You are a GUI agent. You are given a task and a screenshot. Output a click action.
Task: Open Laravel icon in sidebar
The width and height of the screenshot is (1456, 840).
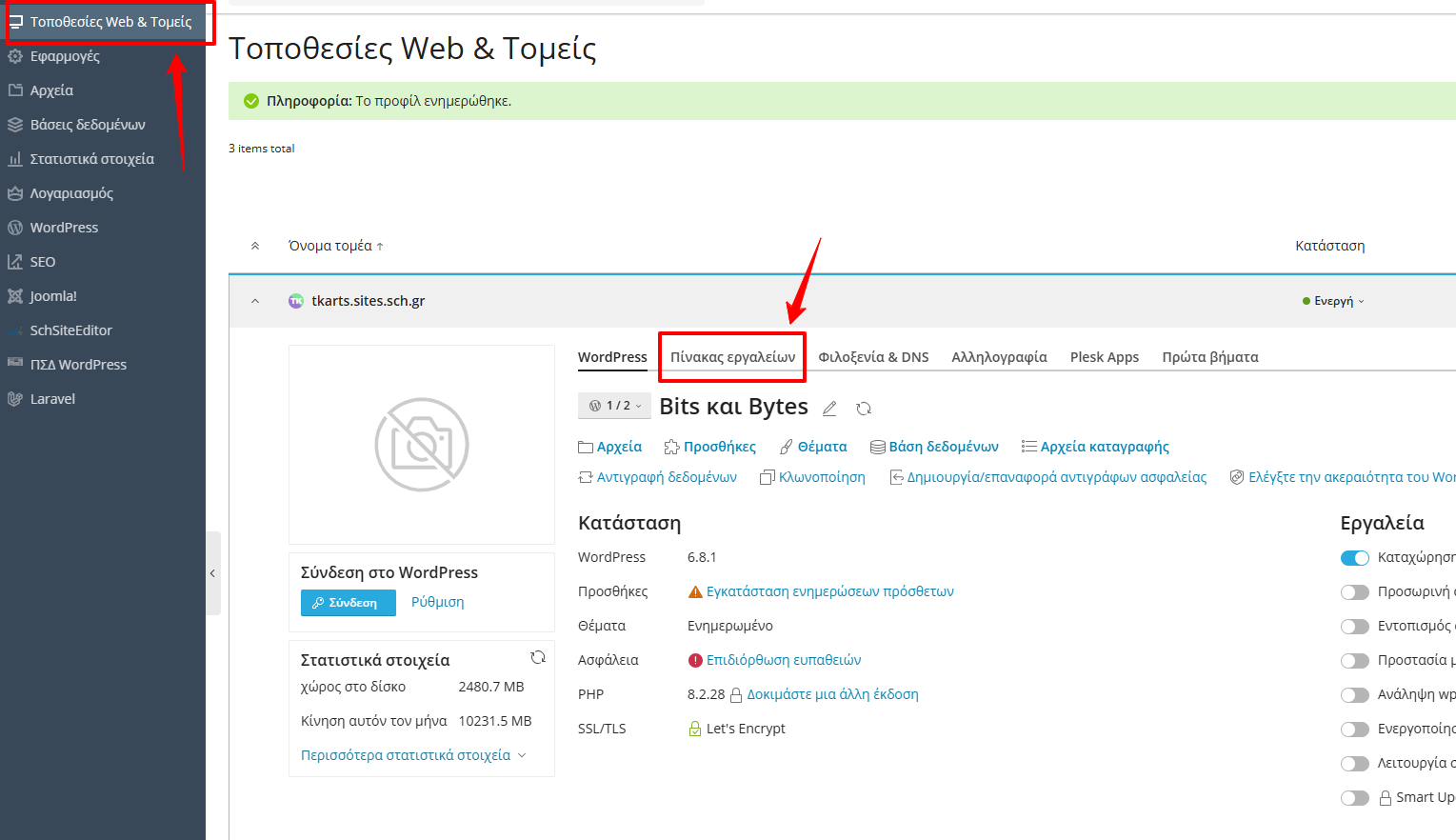15,399
